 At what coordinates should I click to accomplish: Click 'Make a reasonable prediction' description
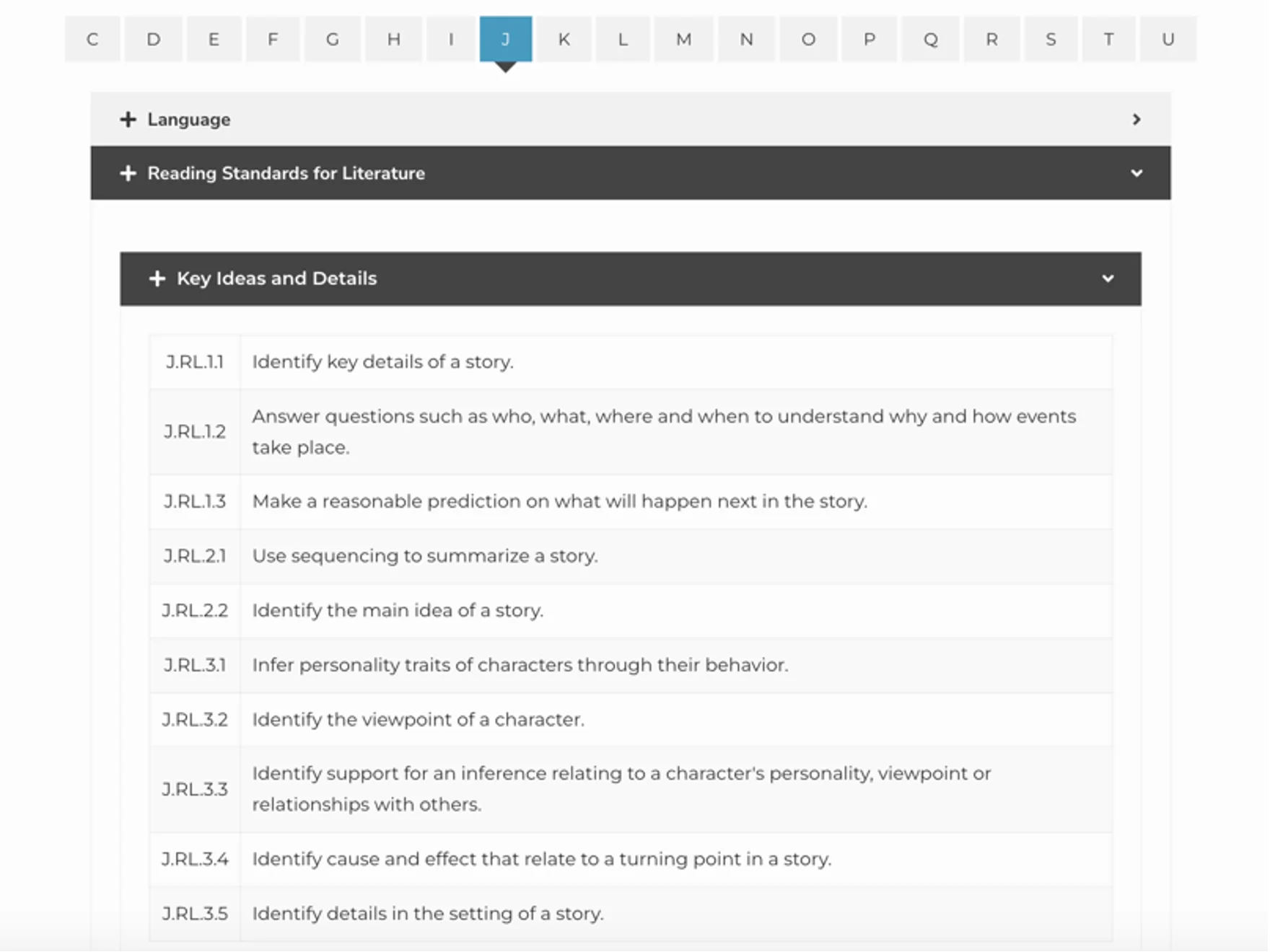point(559,501)
